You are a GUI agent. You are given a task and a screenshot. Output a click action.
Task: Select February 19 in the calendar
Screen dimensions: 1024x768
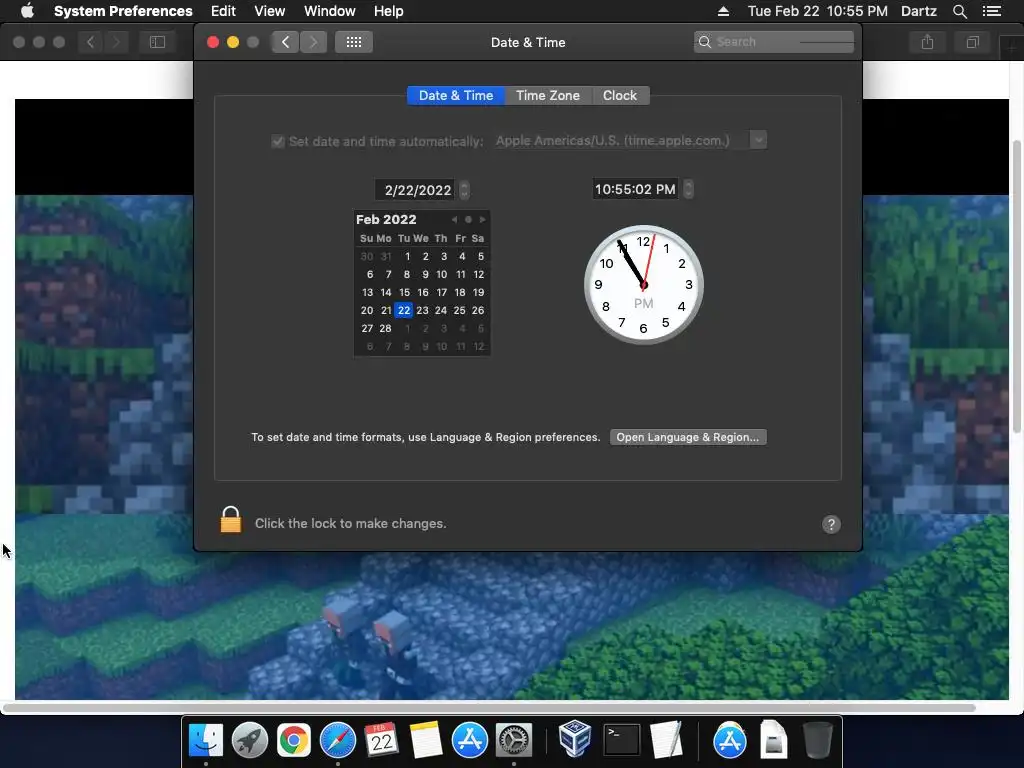click(x=479, y=293)
